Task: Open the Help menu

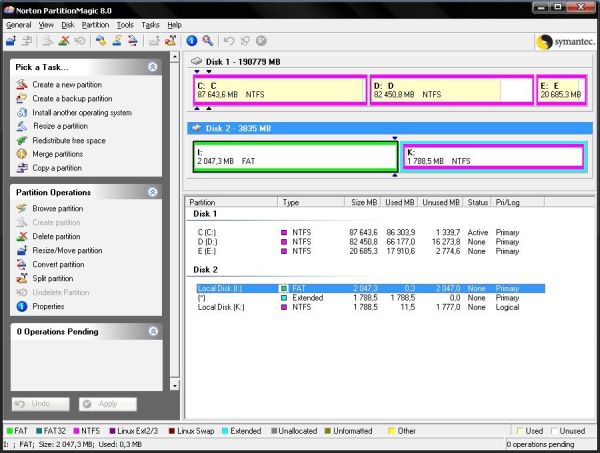Action: (174, 25)
